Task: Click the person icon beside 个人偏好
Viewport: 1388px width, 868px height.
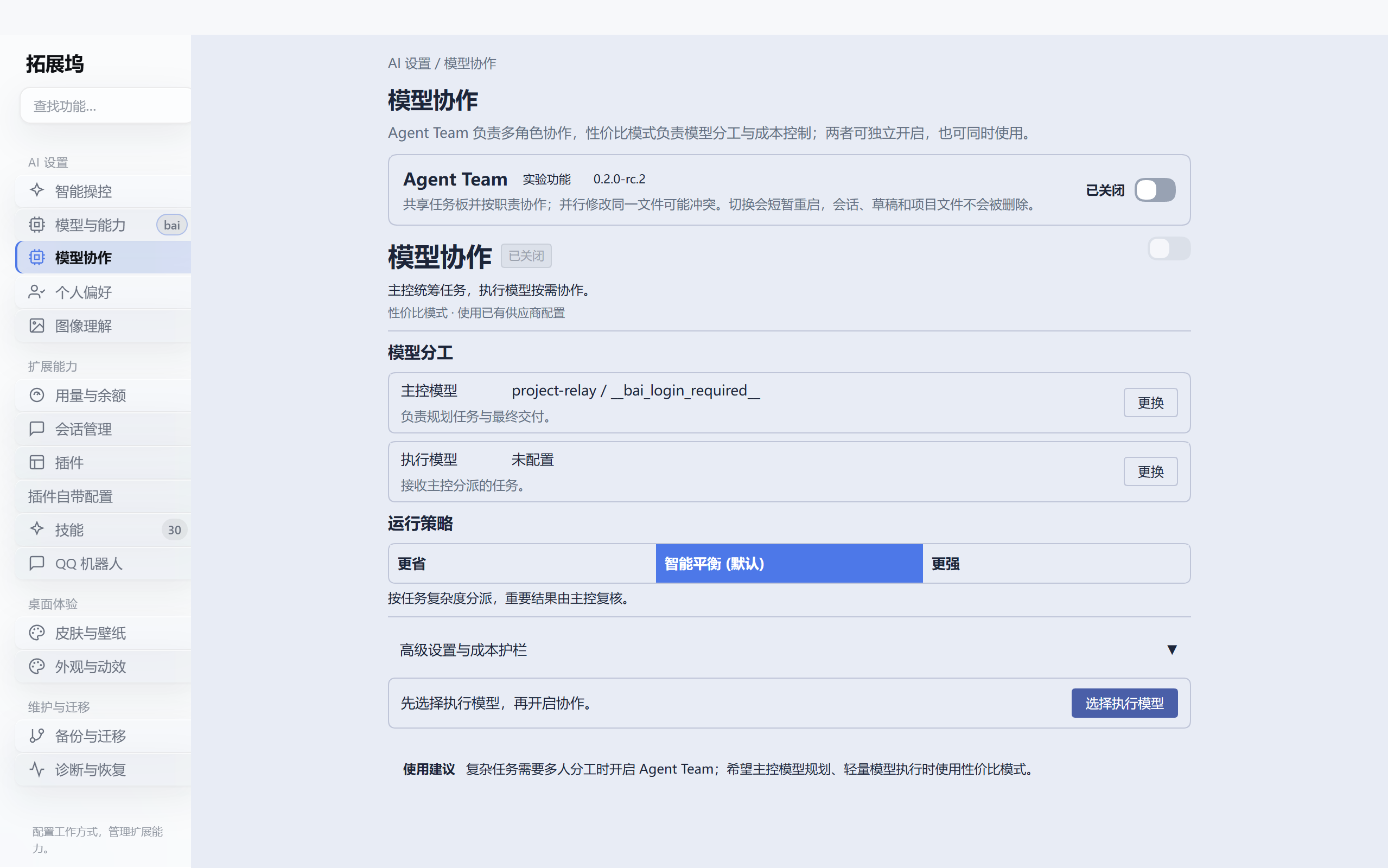Action: point(37,292)
